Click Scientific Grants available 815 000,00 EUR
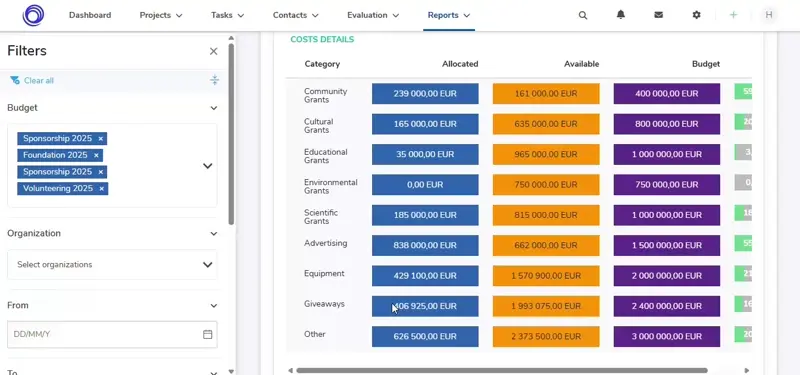 (x=546, y=215)
